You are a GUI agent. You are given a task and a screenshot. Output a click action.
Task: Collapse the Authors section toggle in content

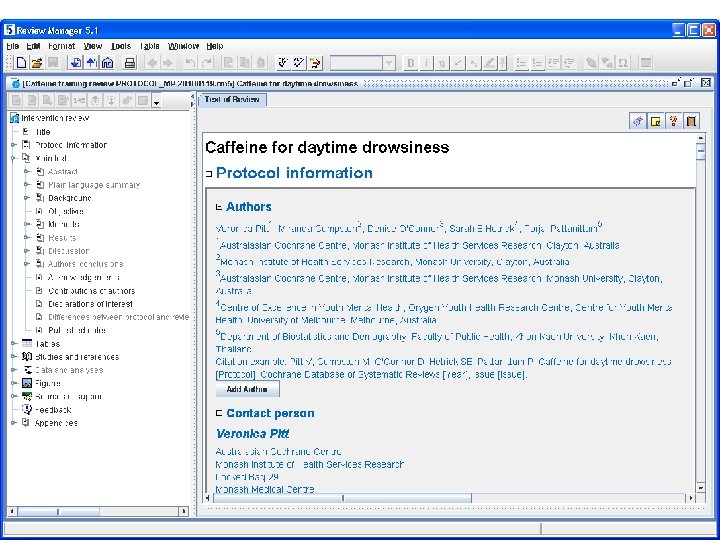pyautogui.click(x=219, y=207)
